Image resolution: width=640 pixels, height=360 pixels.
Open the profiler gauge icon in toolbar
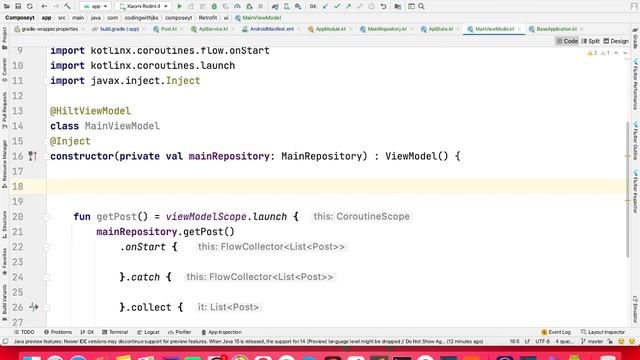point(237,7)
